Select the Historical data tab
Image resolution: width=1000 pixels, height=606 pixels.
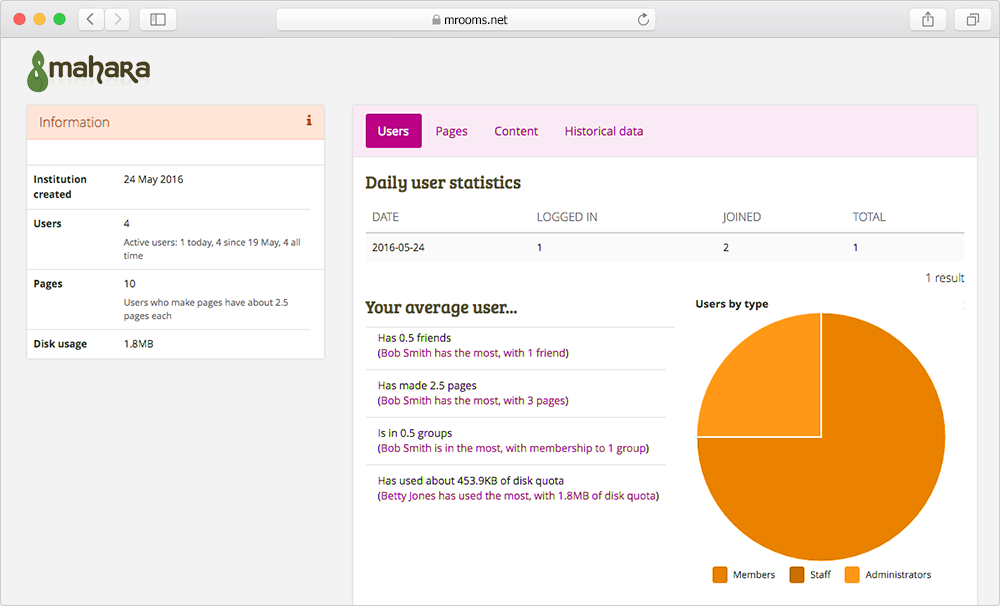pos(603,131)
